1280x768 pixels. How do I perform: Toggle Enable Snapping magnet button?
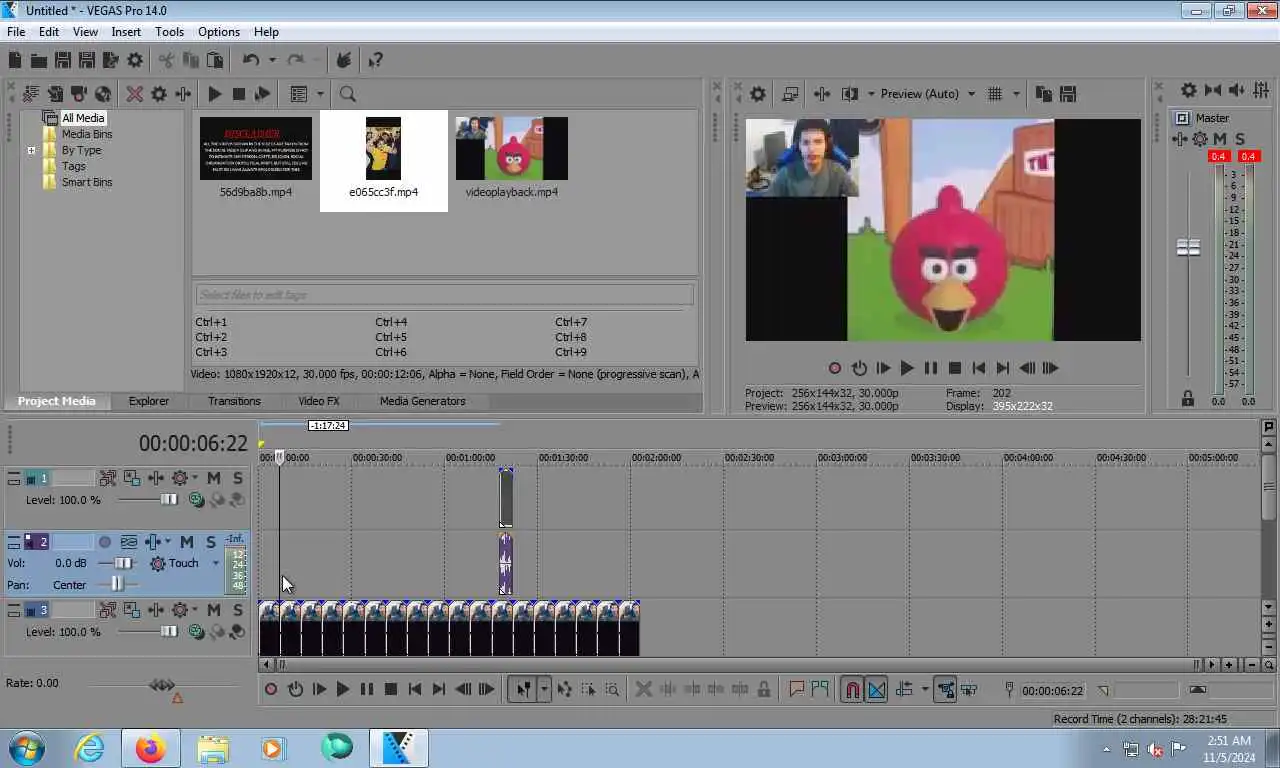click(851, 689)
